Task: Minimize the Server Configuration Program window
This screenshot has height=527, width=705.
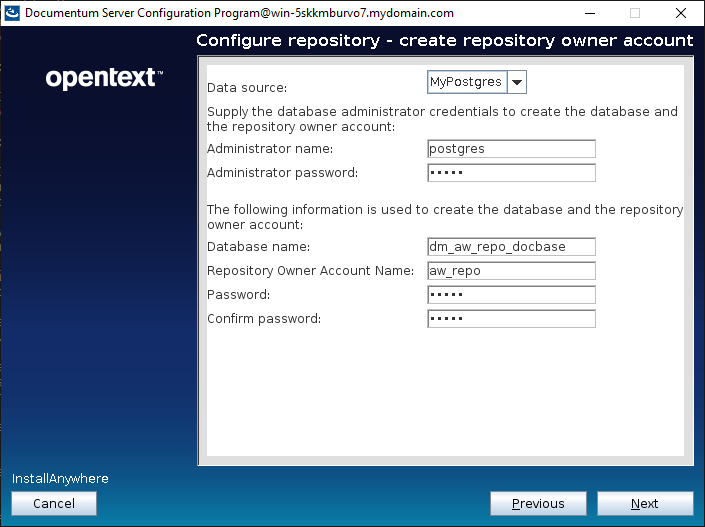Action: [x=588, y=13]
